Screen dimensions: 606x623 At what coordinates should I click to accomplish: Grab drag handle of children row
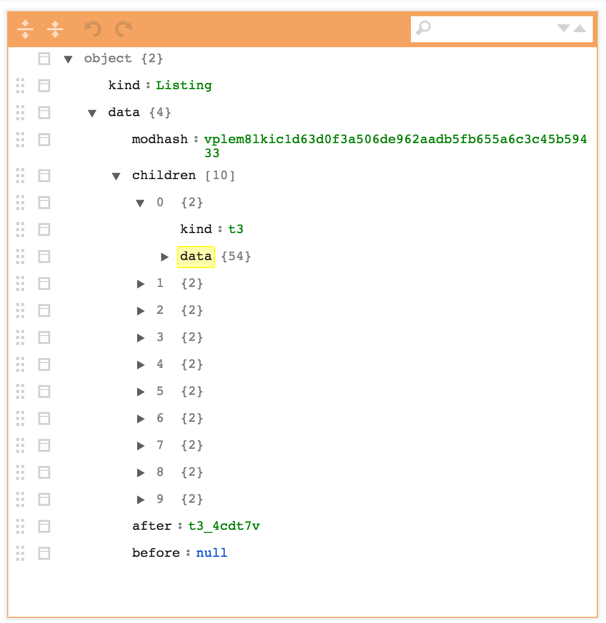point(20,175)
